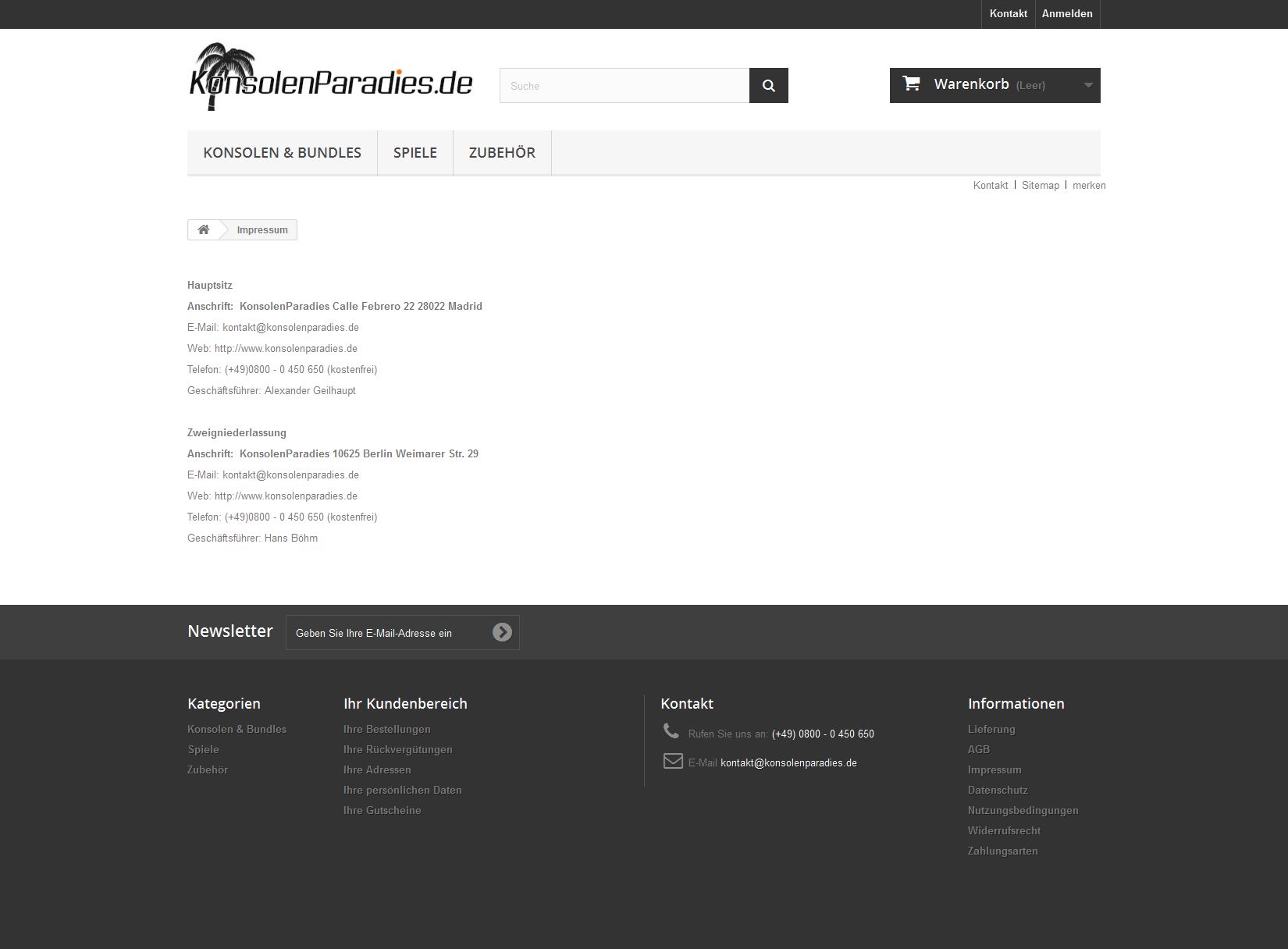Image resolution: width=1288 pixels, height=949 pixels.
Task: Open Ihre Gutscheine link
Action: 382,810
